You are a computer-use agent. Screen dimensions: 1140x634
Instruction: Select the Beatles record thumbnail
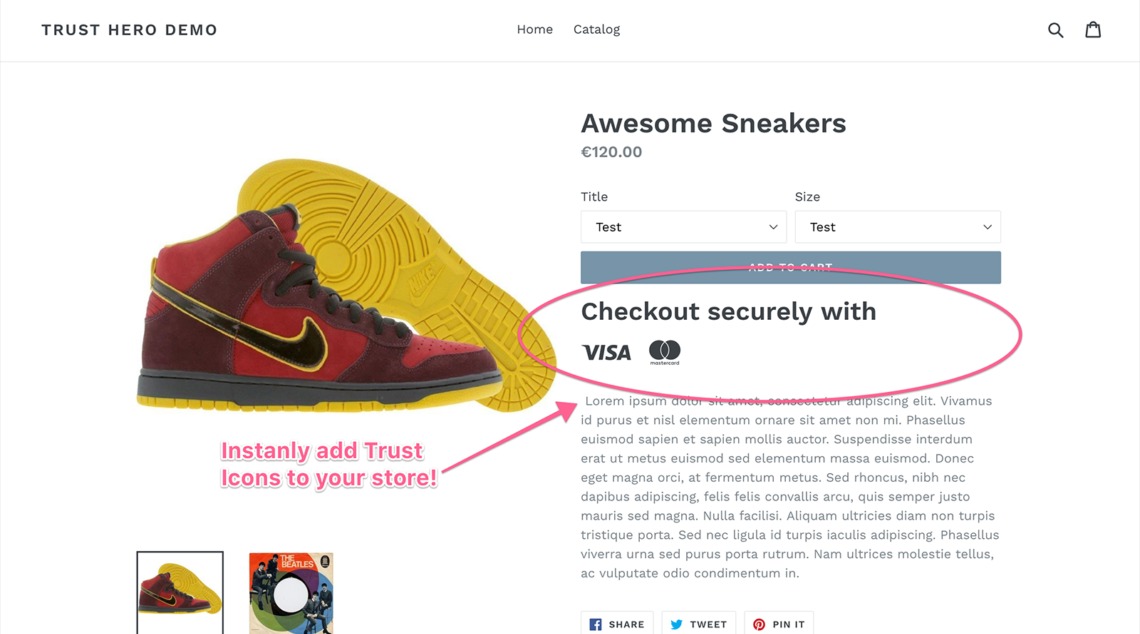coord(291,592)
